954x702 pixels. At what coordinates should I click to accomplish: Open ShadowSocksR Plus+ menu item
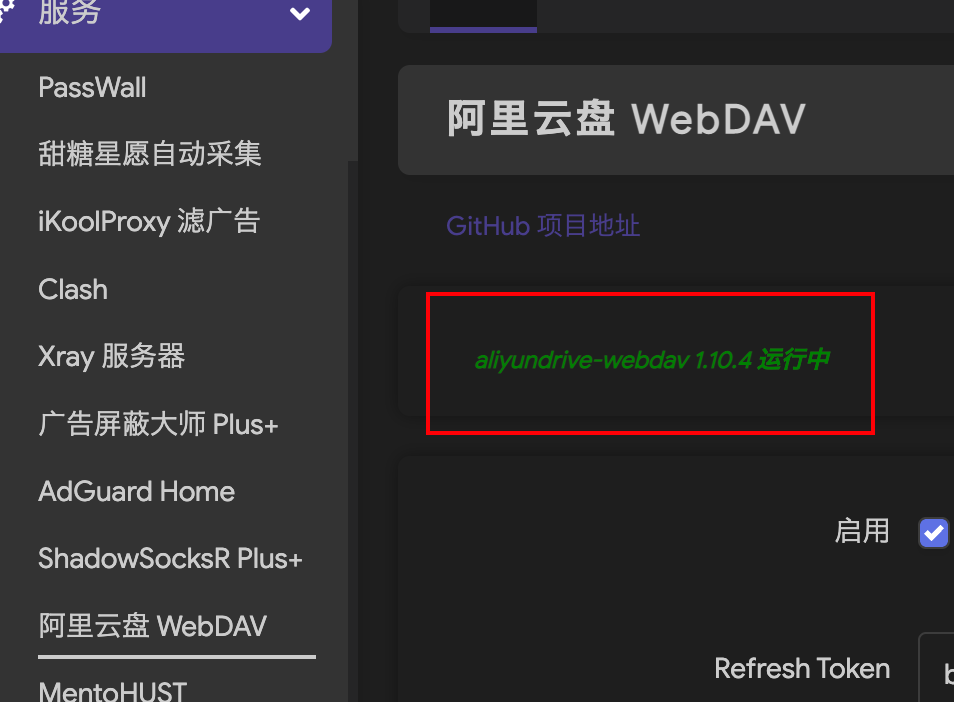(170, 558)
